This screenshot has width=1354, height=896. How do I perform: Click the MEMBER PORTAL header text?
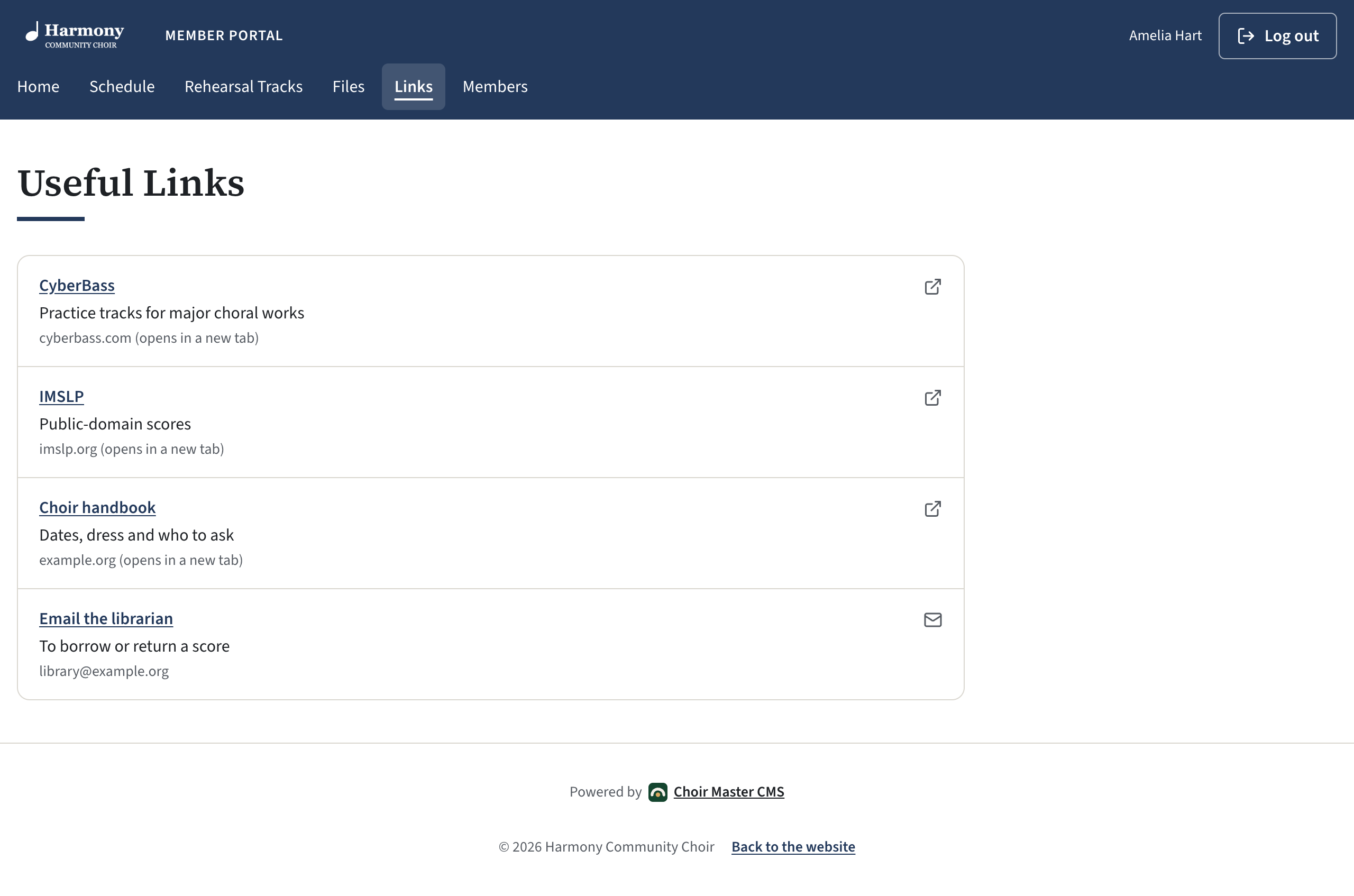click(x=224, y=35)
